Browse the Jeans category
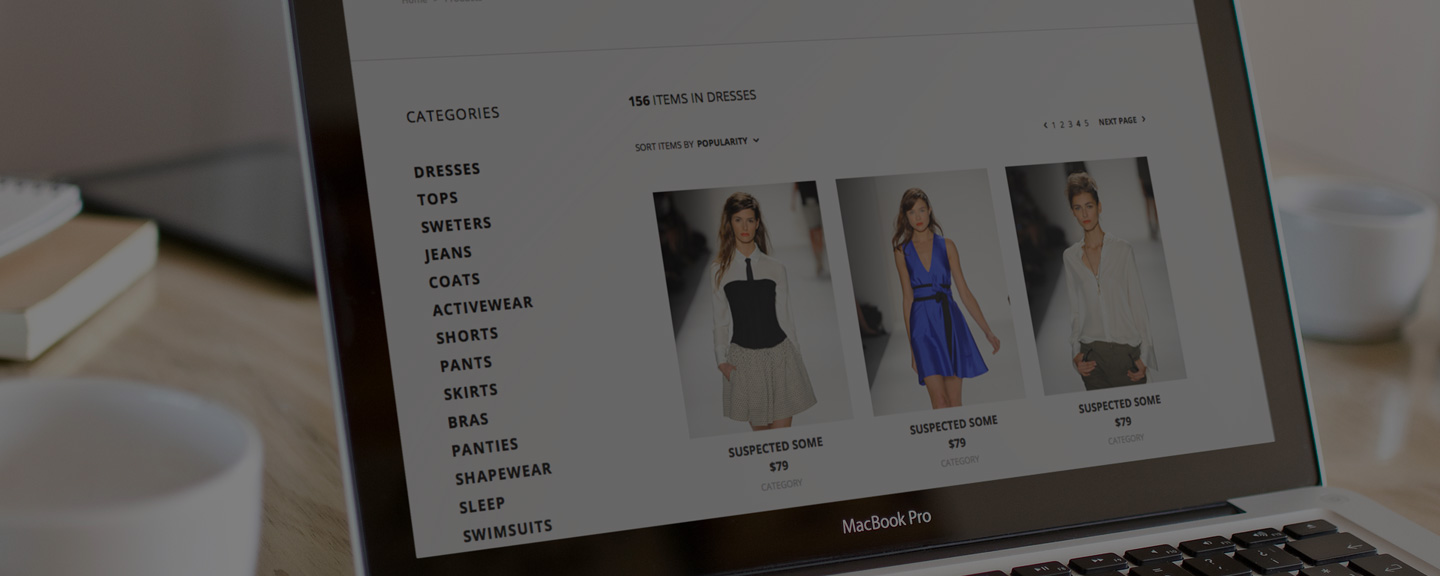Image resolution: width=1440 pixels, height=576 pixels. [448, 254]
